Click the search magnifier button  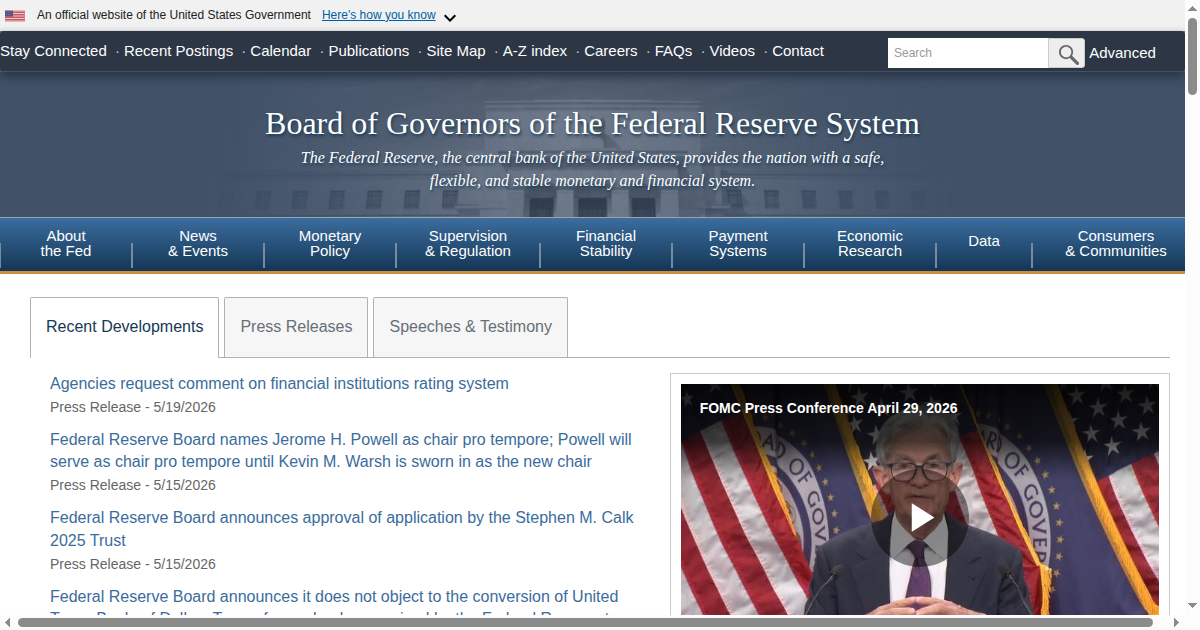(x=1066, y=53)
